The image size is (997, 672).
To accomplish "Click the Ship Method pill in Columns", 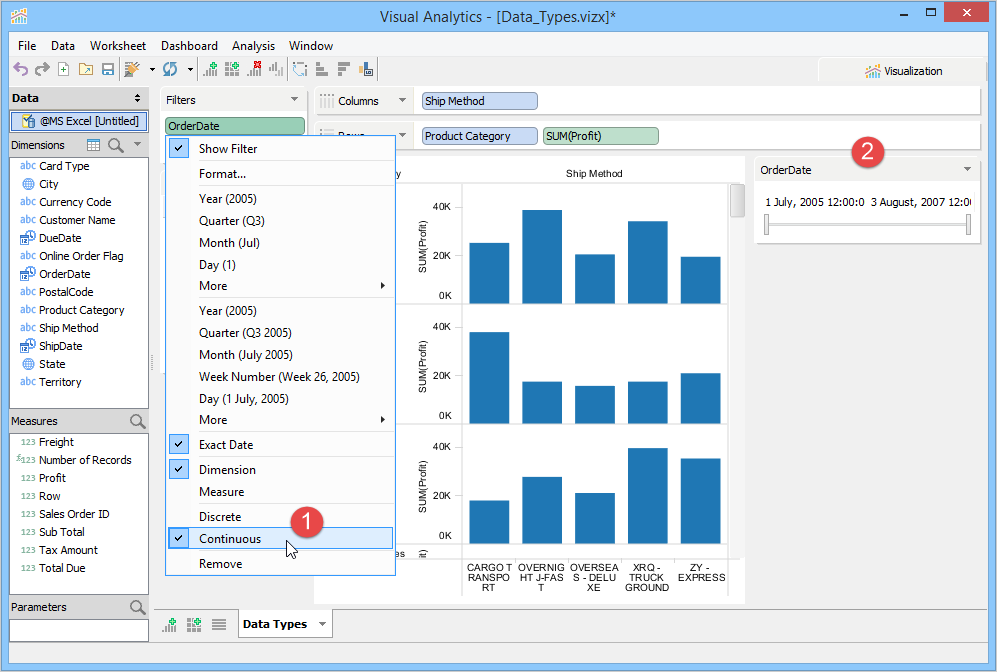I will (479, 101).
